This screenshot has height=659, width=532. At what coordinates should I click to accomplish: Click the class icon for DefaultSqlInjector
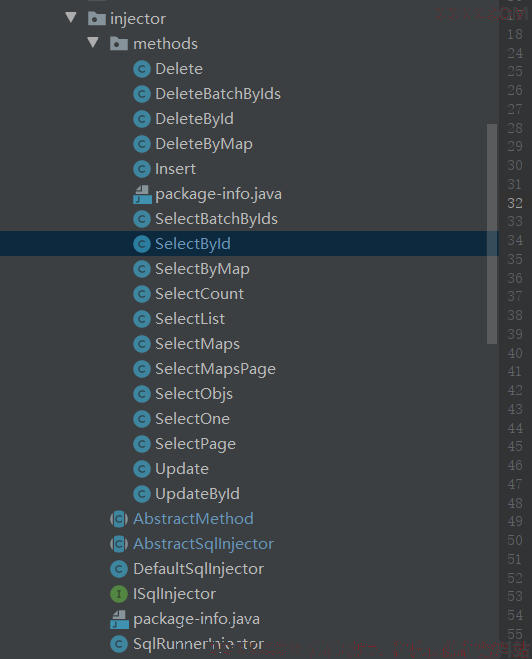pos(119,569)
